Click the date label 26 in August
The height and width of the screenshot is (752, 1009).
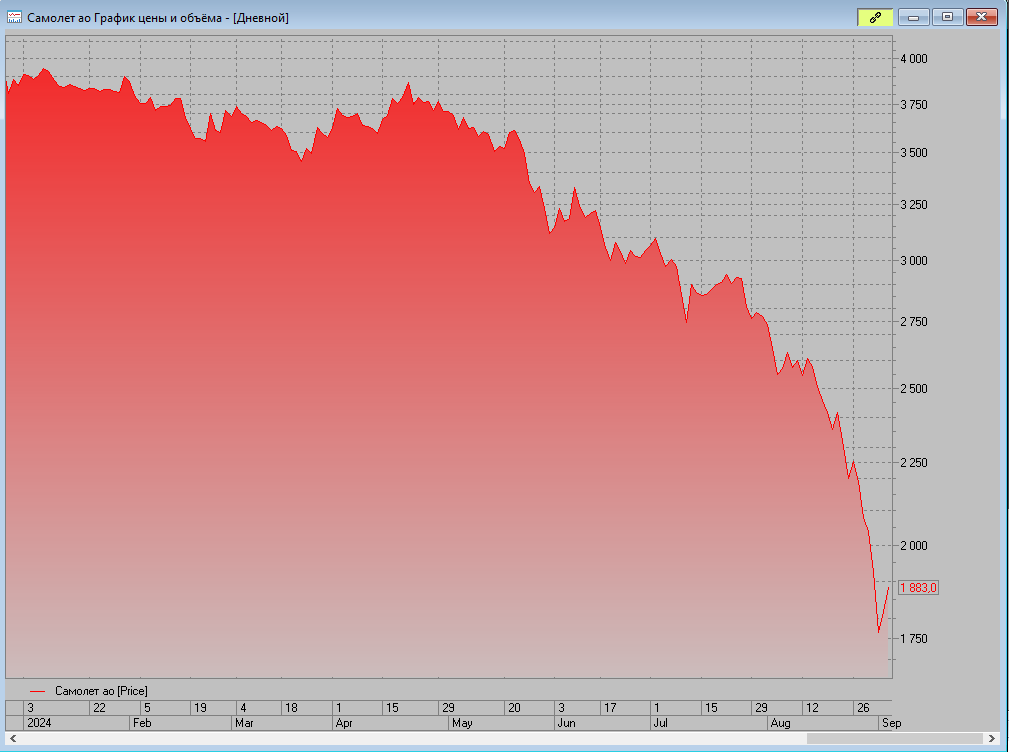point(863,708)
